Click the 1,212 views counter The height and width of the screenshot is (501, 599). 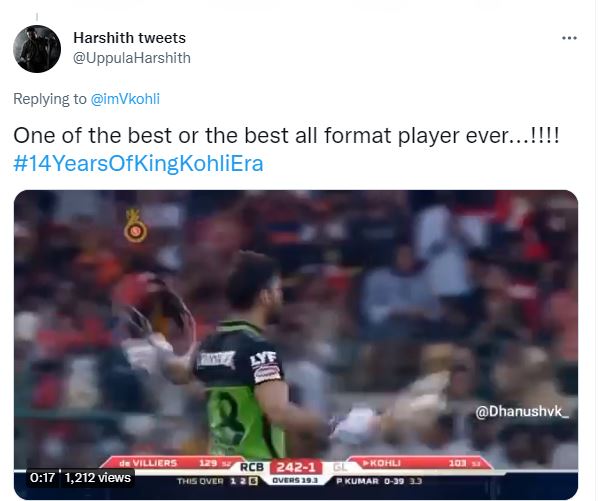coord(98,478)
